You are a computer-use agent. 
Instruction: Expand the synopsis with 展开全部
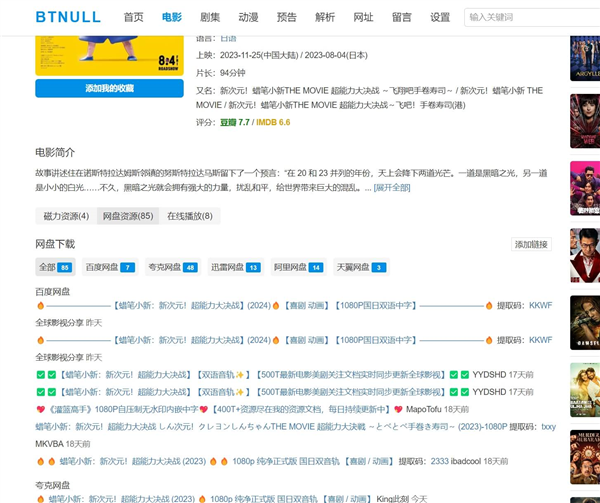pyautogui.click(x=391, y=187)
